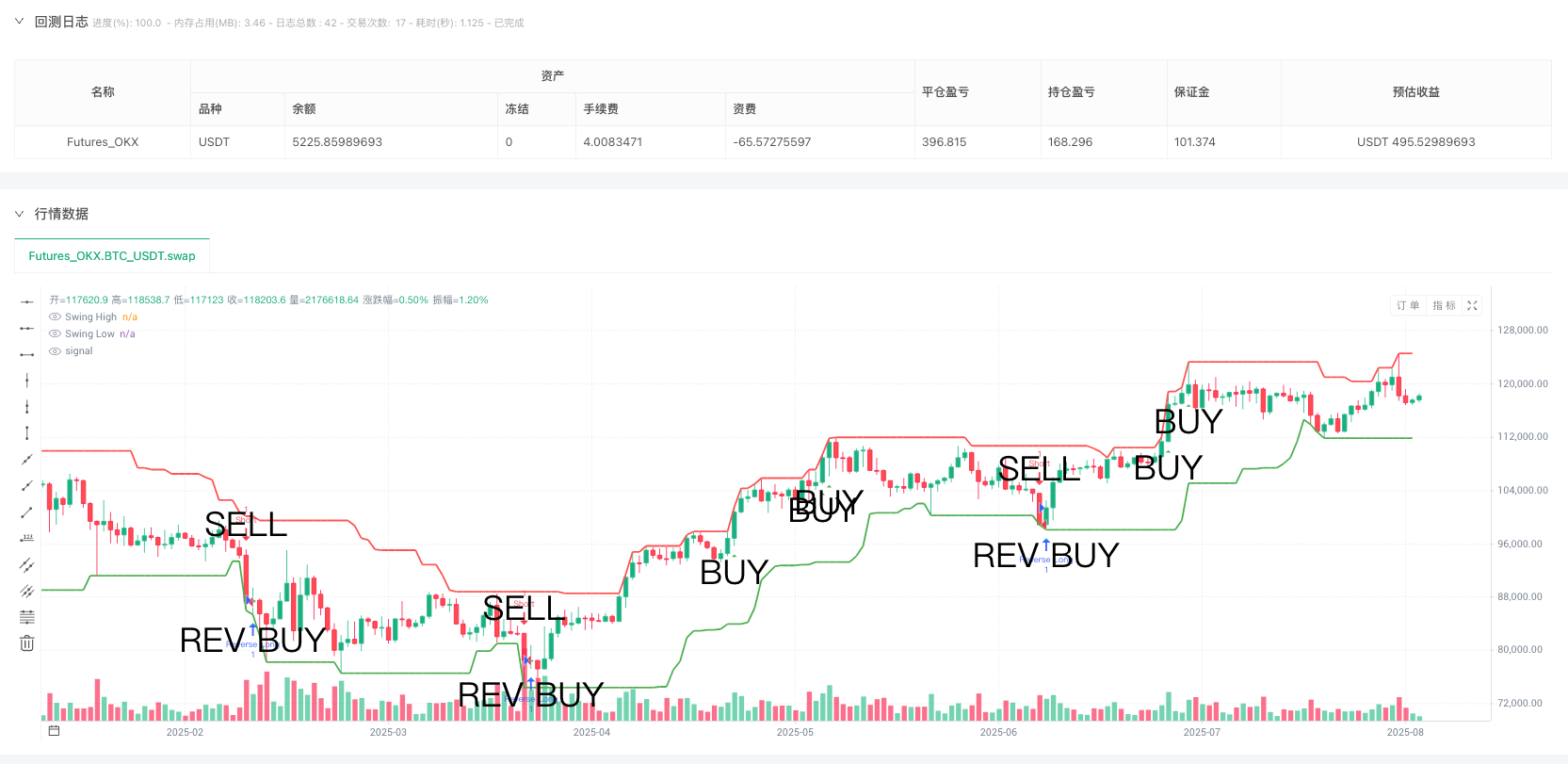Viewport: 1568px width, 764px height.
Task: Switch to the Futures_OKX.BTC_USDT.swap tab
Action: coord(112,255)
